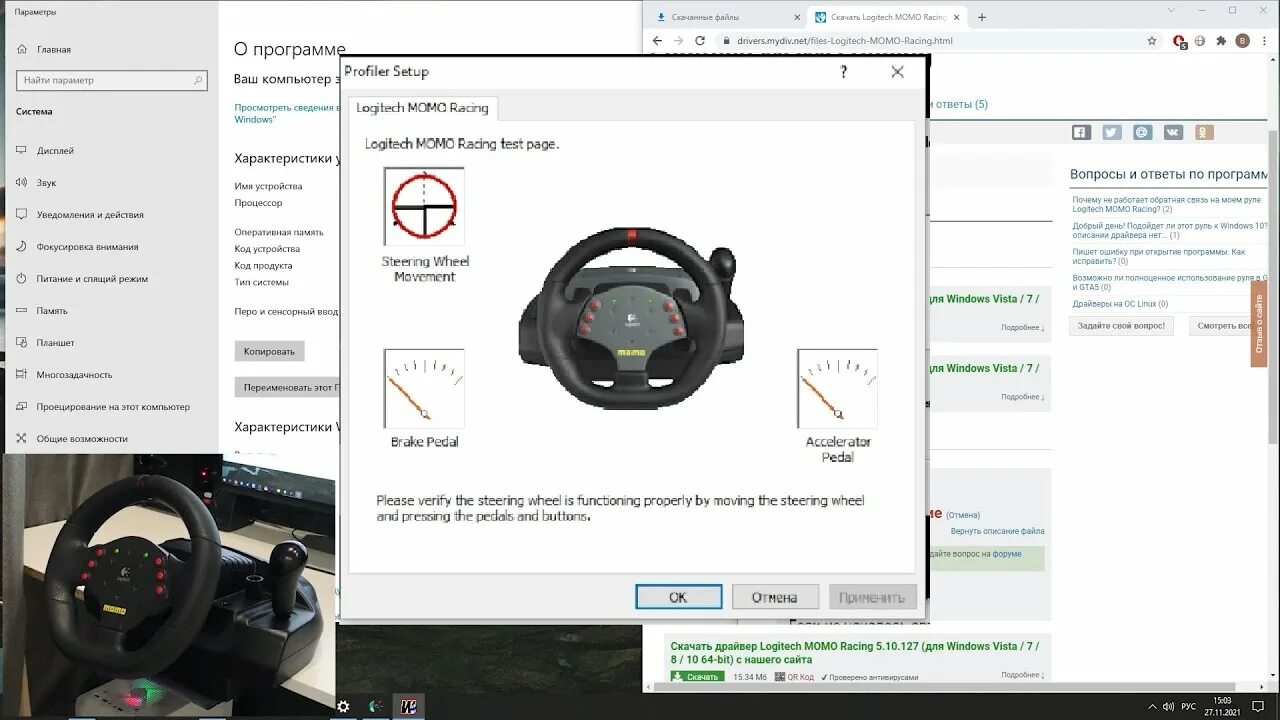Go forward in the browser
This screenshot has height=720, width=1280.
(x=679, y=41)
